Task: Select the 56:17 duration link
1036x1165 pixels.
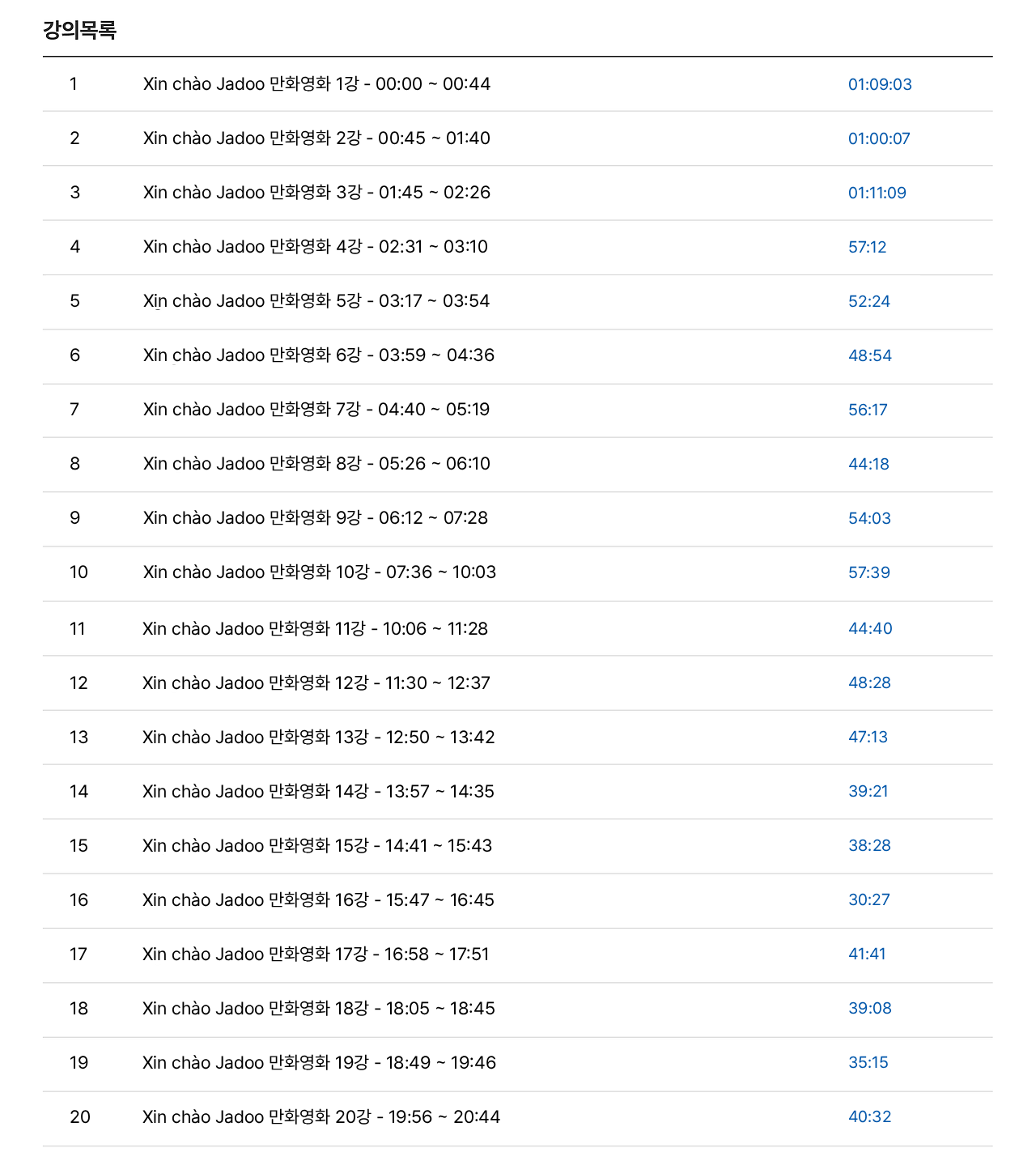Action: (x=868, y=410)
